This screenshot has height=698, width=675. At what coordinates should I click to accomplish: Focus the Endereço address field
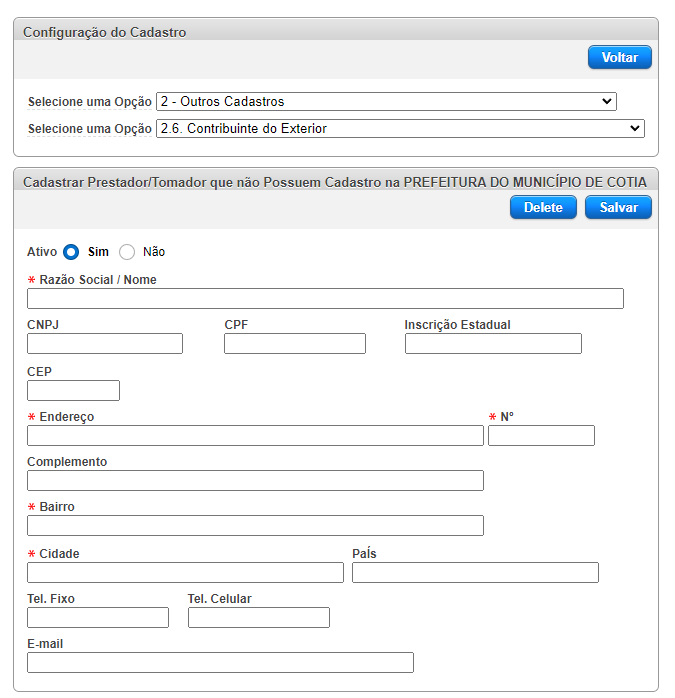255,435
